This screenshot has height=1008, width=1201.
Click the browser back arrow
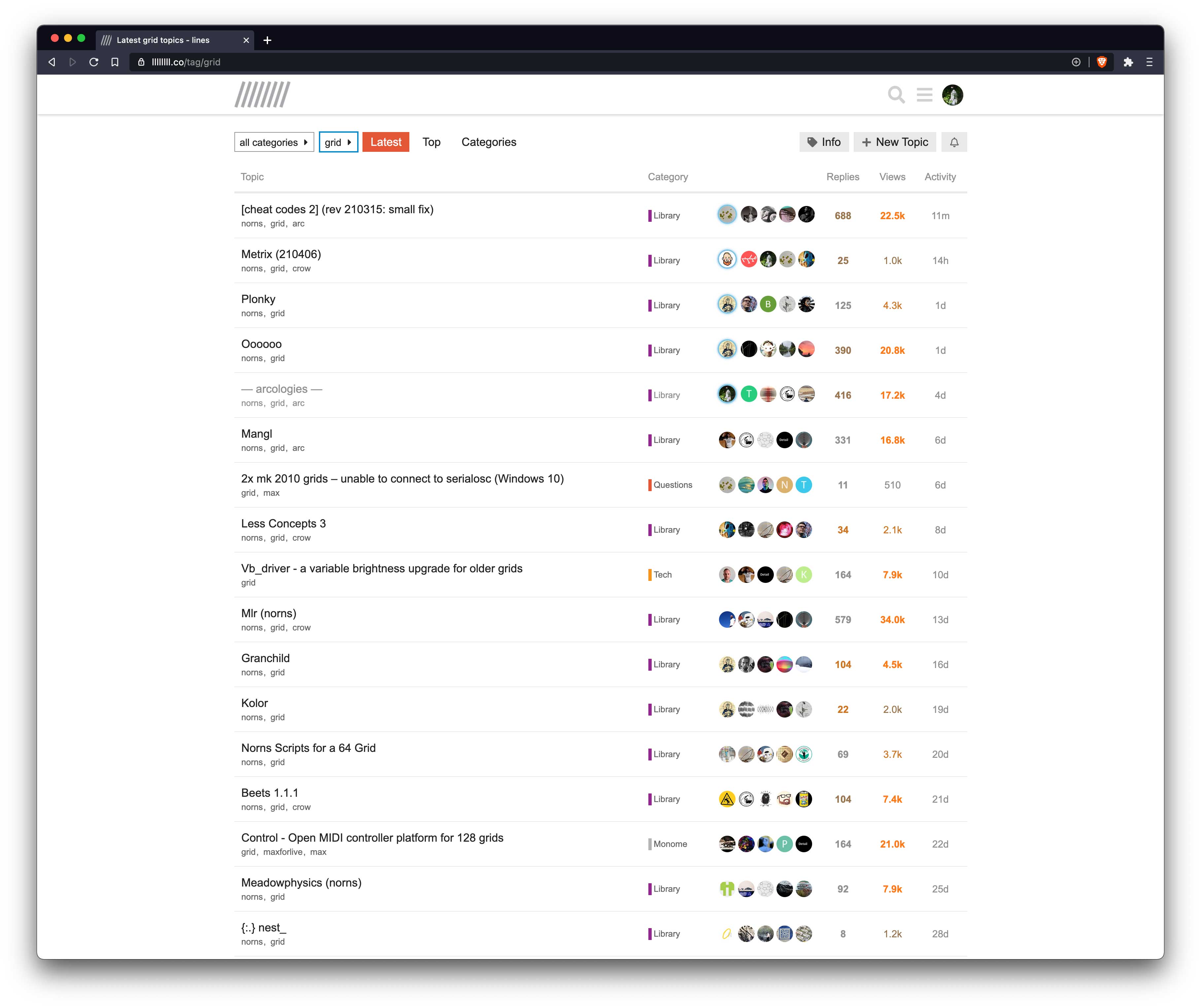[52, 62]
